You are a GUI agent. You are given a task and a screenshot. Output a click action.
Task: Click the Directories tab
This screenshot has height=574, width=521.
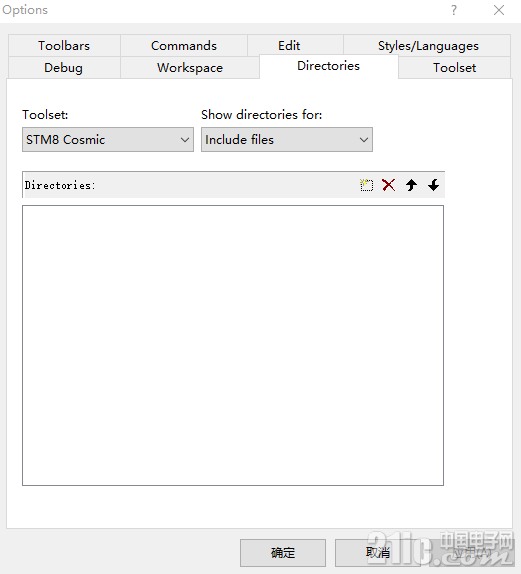click(328, 66)
